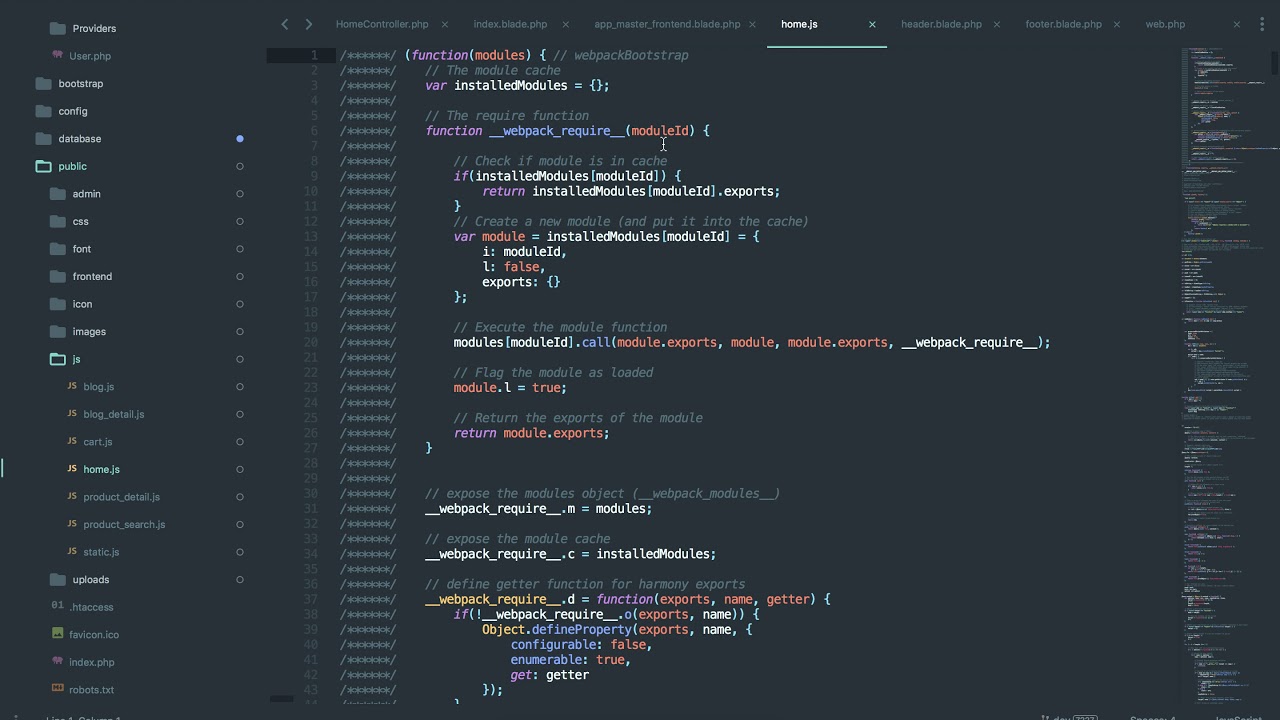Expand the admin folder
Image resolution: width=1280 pixels, height=720 pixels.
point(57,194)
